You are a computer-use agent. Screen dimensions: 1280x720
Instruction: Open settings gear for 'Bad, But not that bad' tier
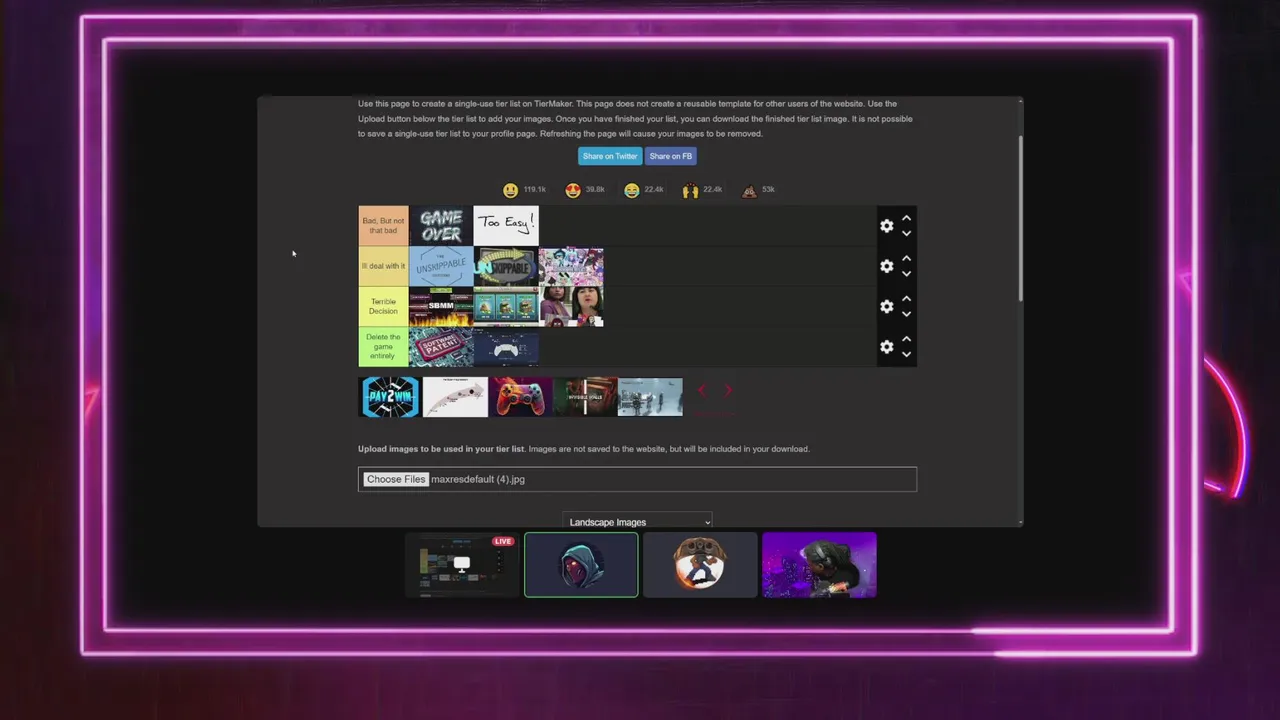[886, 226]
